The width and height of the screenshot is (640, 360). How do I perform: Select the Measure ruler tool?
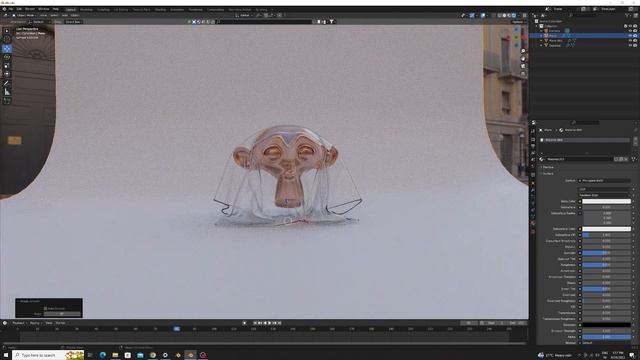pyautogui.click(x=7, y=92)
